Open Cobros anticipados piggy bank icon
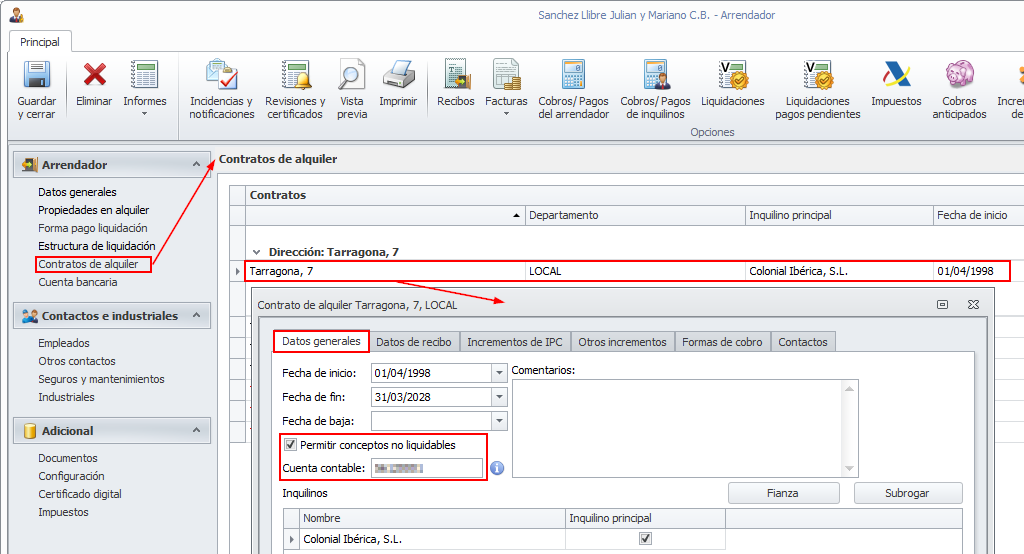 tap(959, 74)
